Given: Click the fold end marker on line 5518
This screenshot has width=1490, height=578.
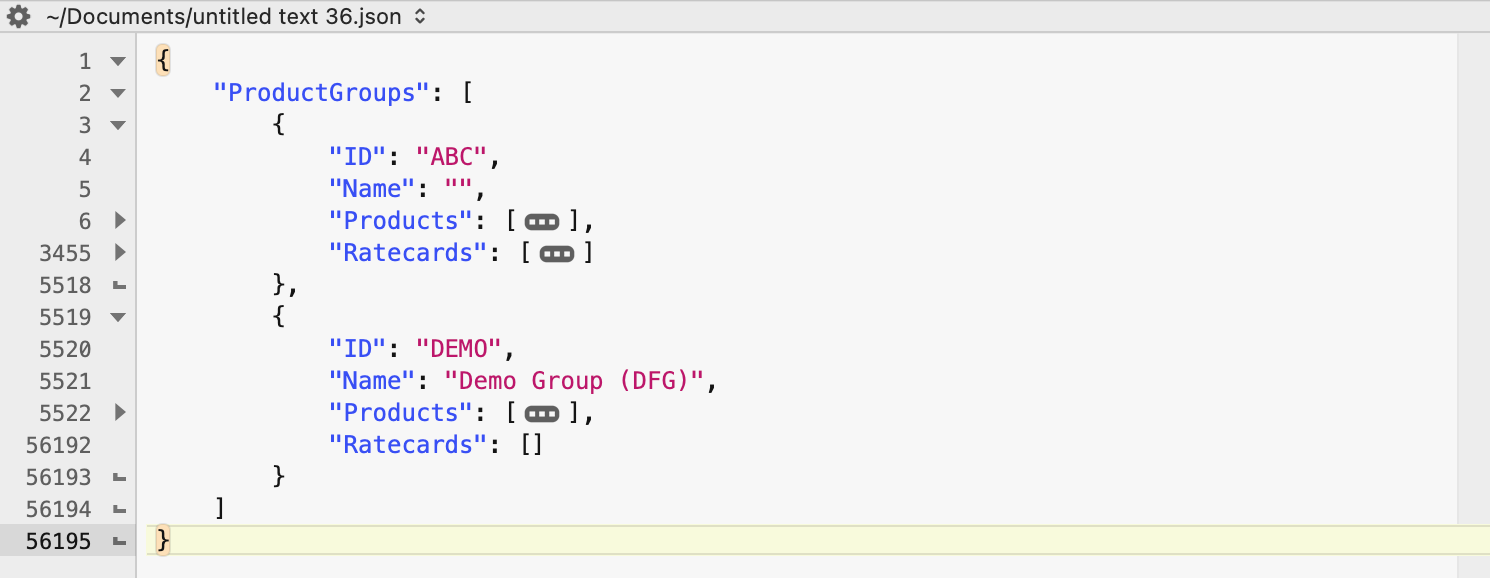Looking at the screenshot, I should click(119, 286).
